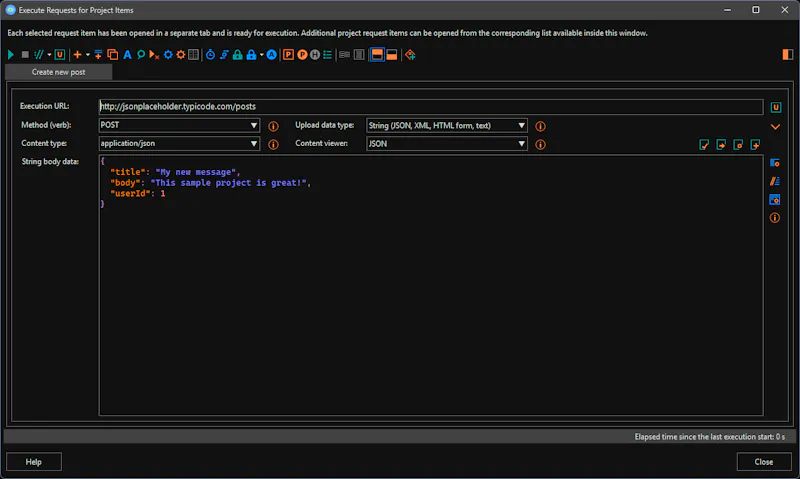The width and height of the screenshot is (800, 479).
Task: Toggle the orange-bottom layout button
Action: click(392, 55)
